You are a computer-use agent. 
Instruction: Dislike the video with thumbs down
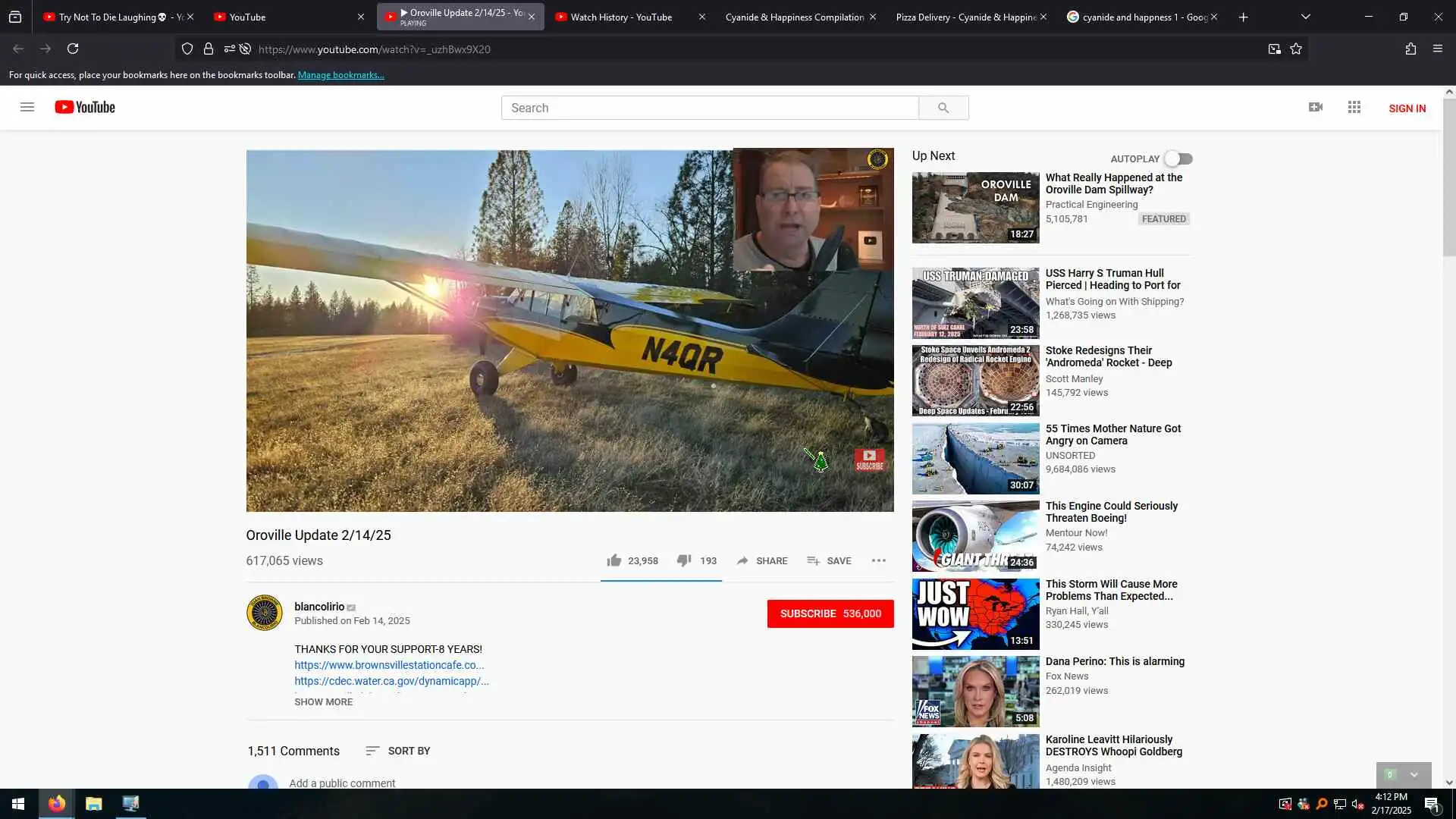point(683,560)
